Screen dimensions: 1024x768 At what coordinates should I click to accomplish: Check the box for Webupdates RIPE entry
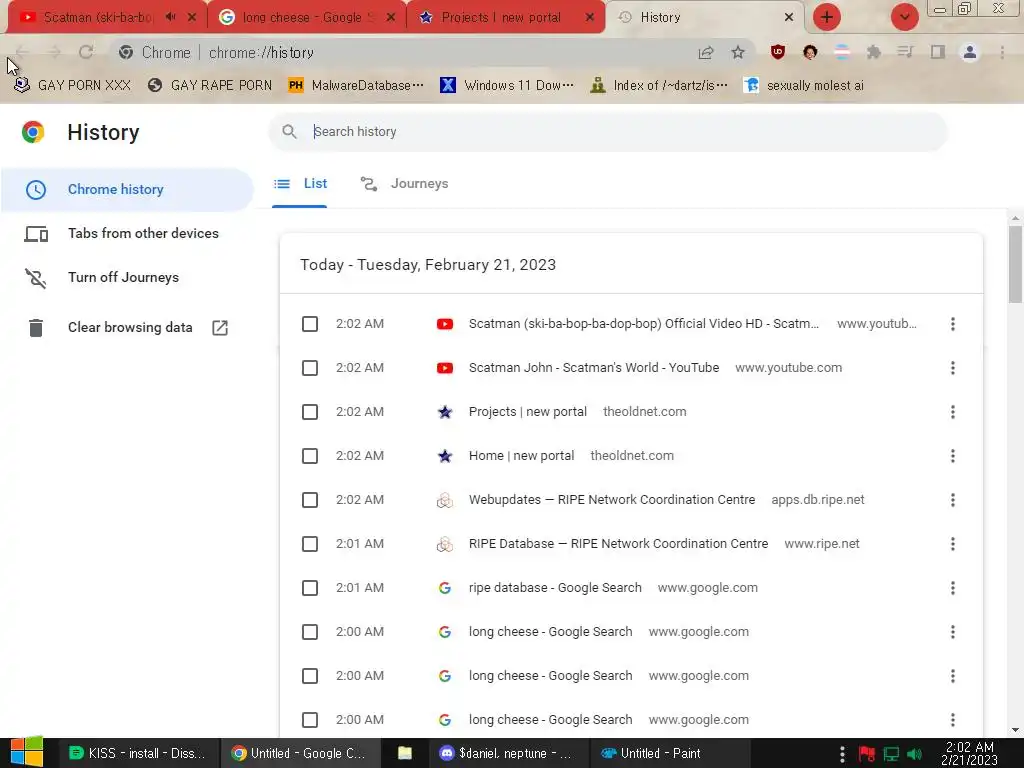click(x=310, y=500)
